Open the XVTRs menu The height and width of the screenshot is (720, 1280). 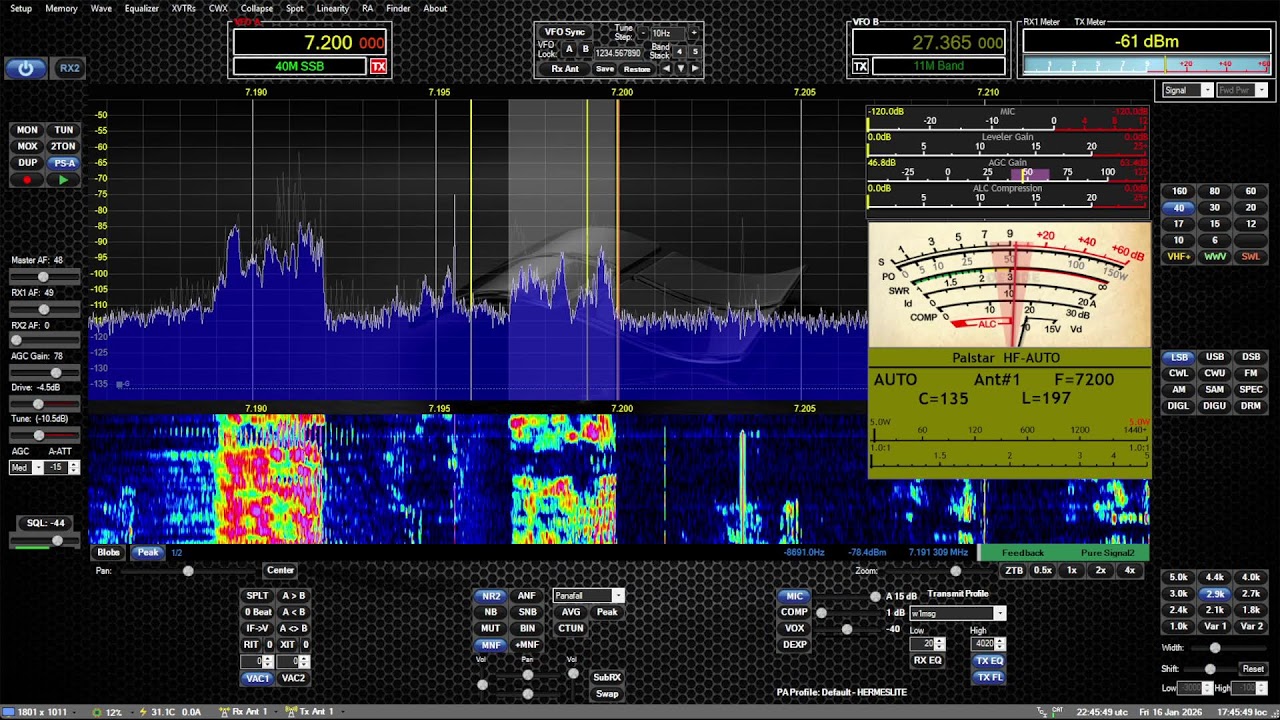[x=184, y=9]
